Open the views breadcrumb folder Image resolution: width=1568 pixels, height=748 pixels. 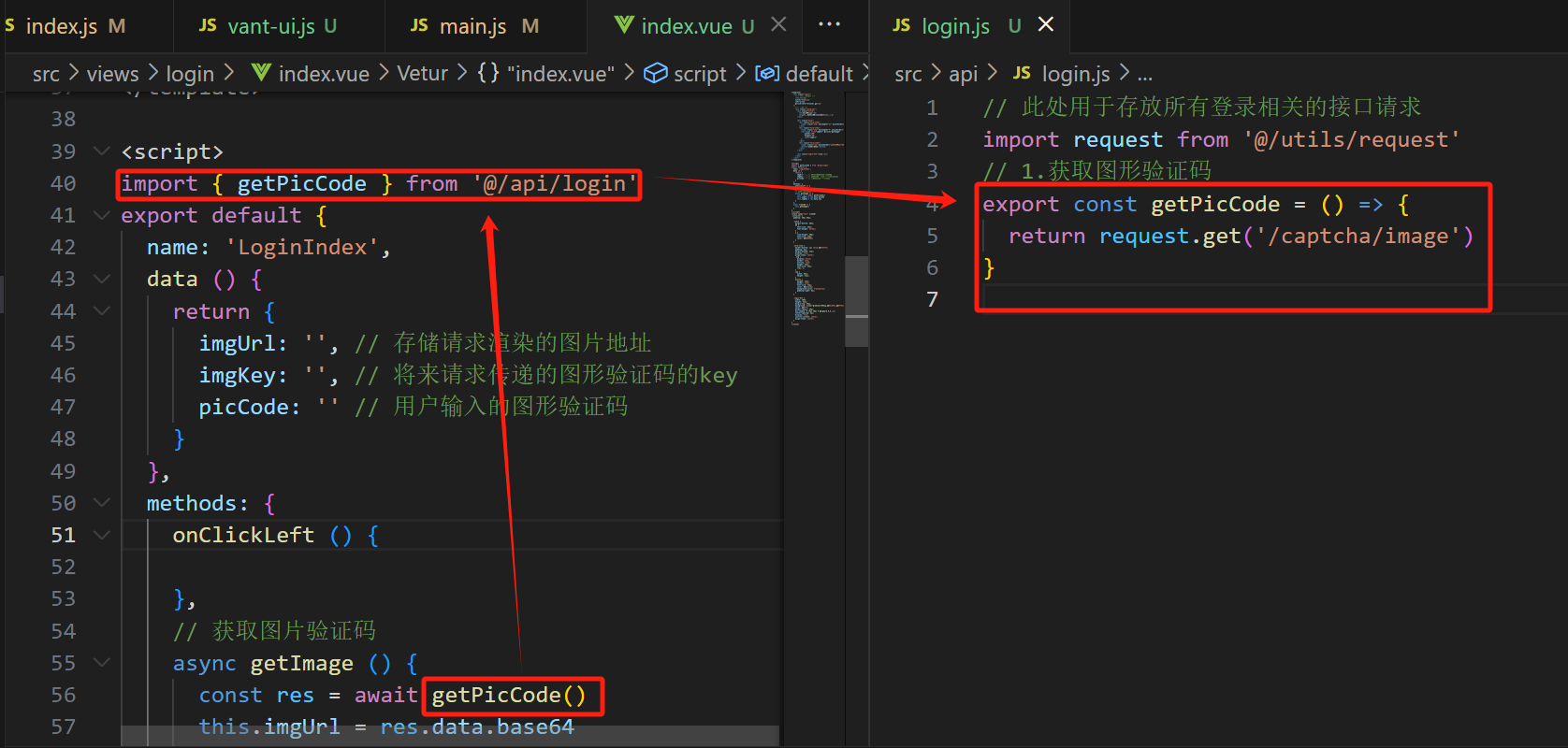click(x=112, y=74)
